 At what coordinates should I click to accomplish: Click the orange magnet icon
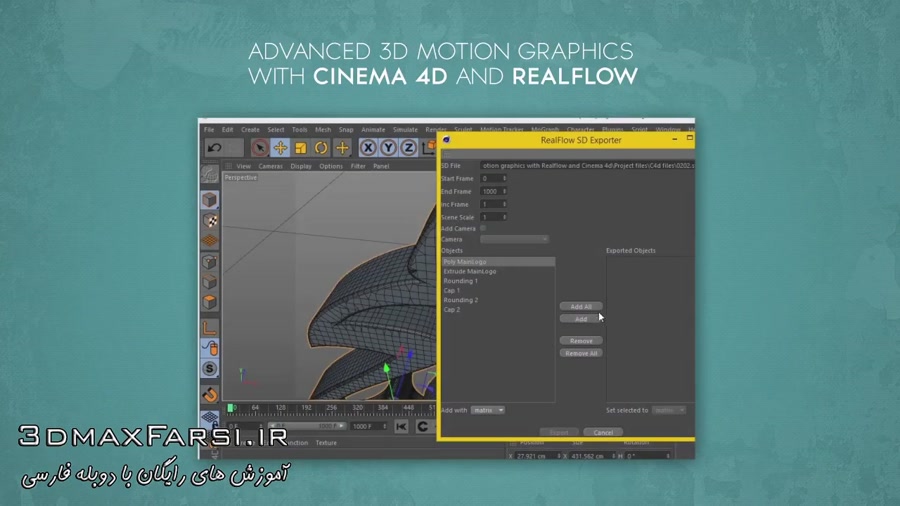click(210, 394)
